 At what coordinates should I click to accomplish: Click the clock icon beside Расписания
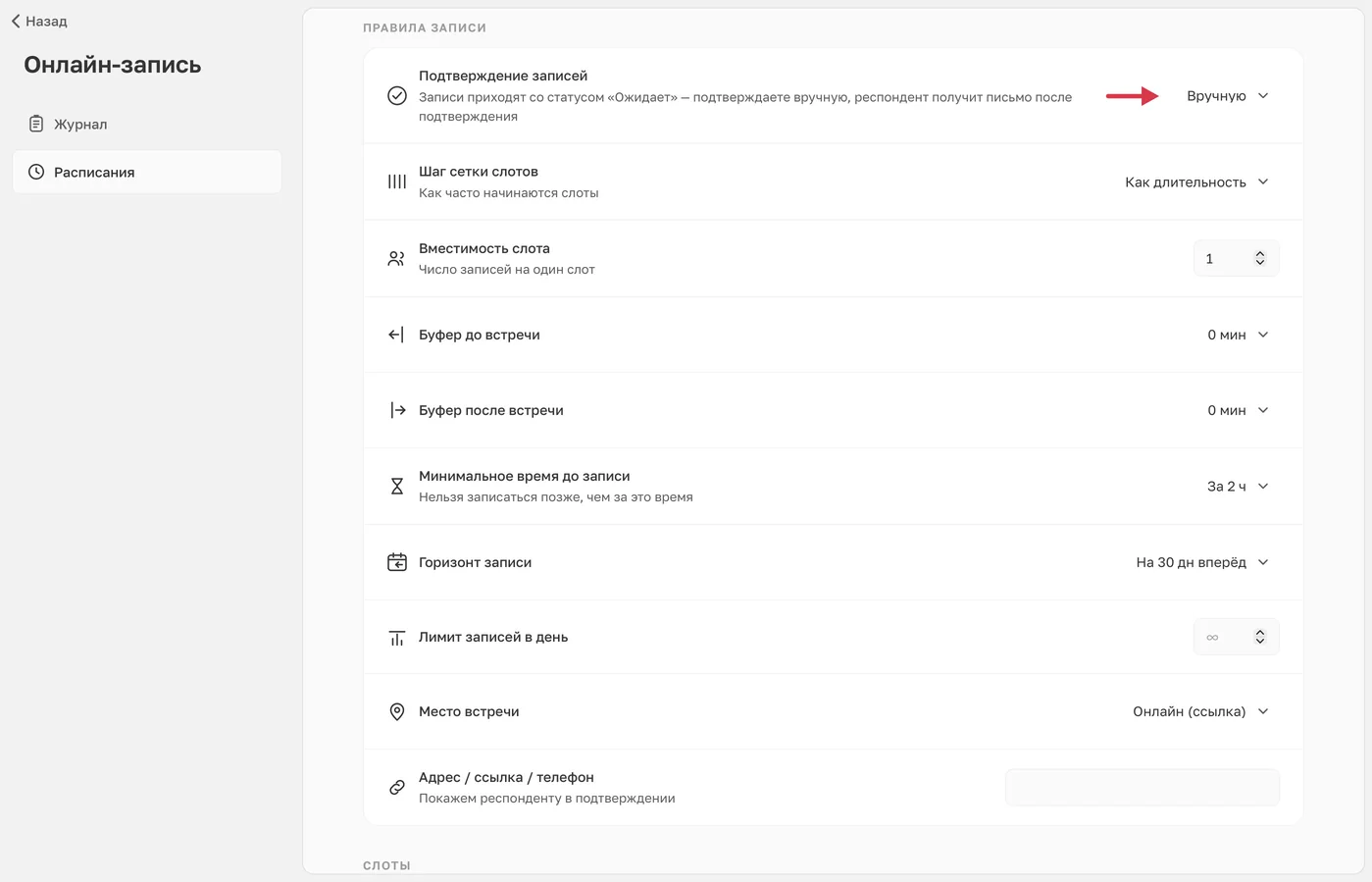tap(36, 172)
